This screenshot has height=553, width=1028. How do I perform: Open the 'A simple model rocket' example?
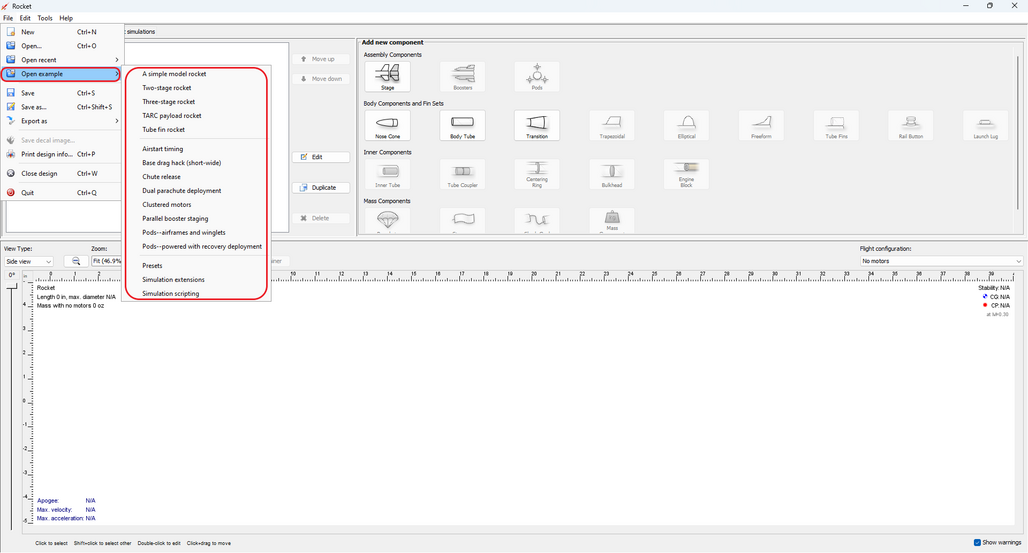pyautogui.click(x=174, y=74)
